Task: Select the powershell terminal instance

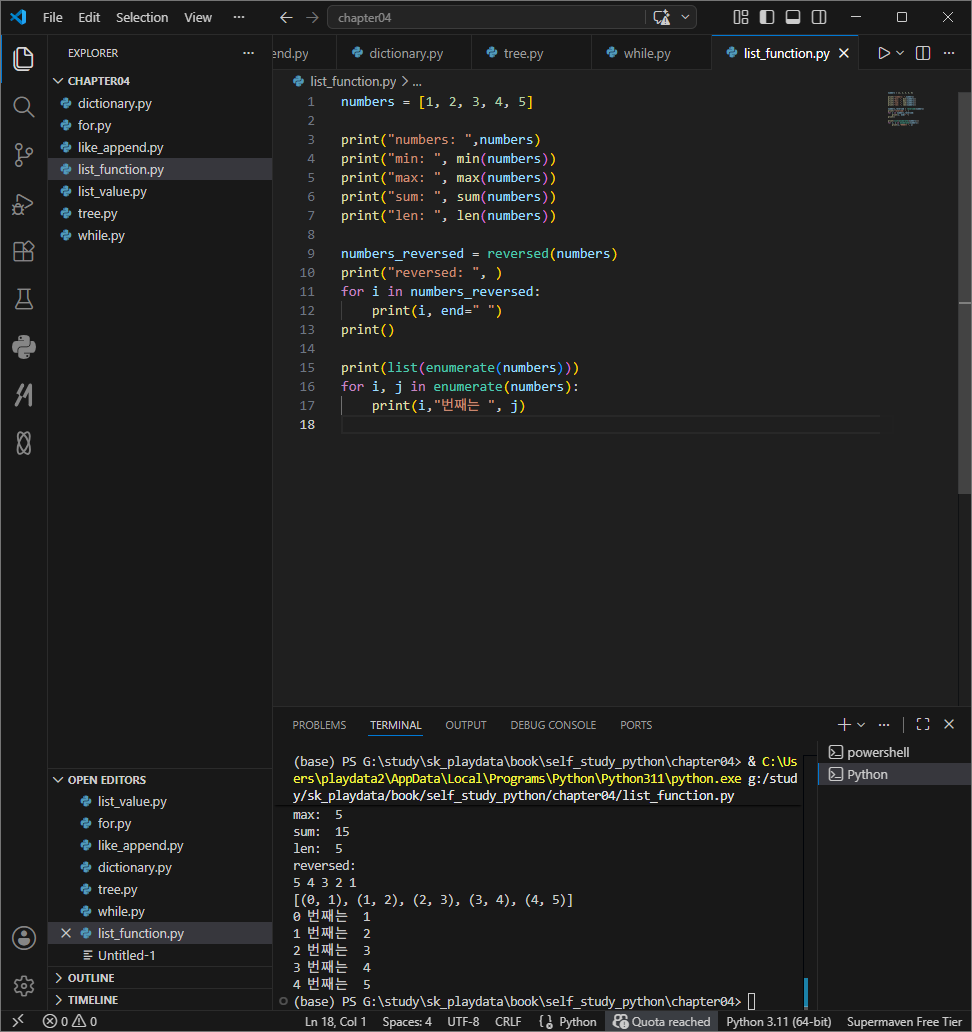Action: click(894, 752)
